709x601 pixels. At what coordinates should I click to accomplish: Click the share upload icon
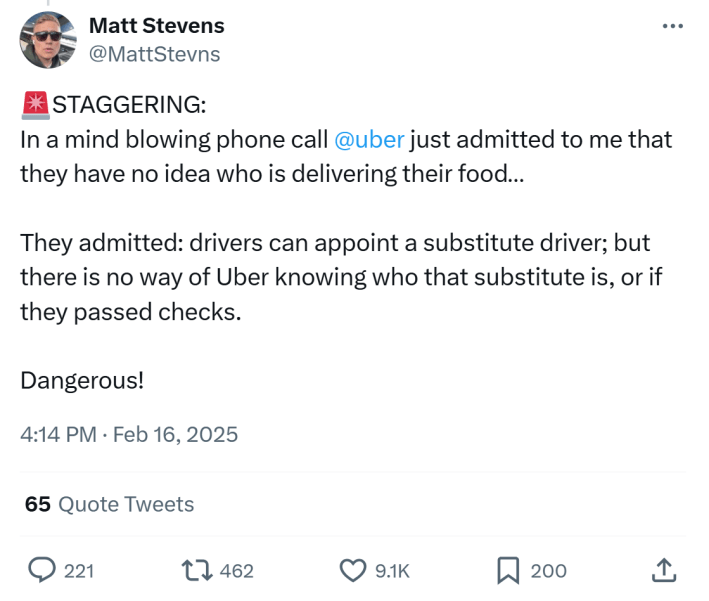coord(663,570)
